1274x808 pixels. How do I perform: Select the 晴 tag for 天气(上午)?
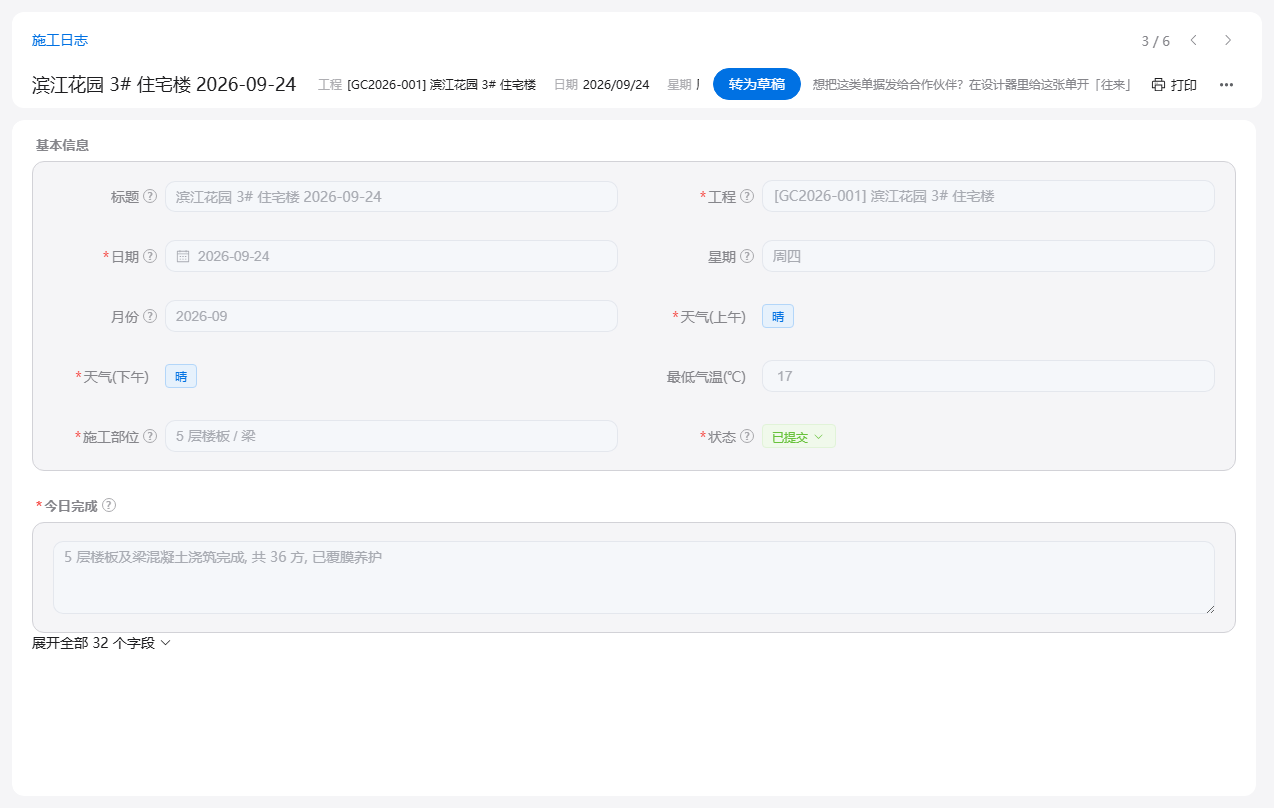point(778,317)
